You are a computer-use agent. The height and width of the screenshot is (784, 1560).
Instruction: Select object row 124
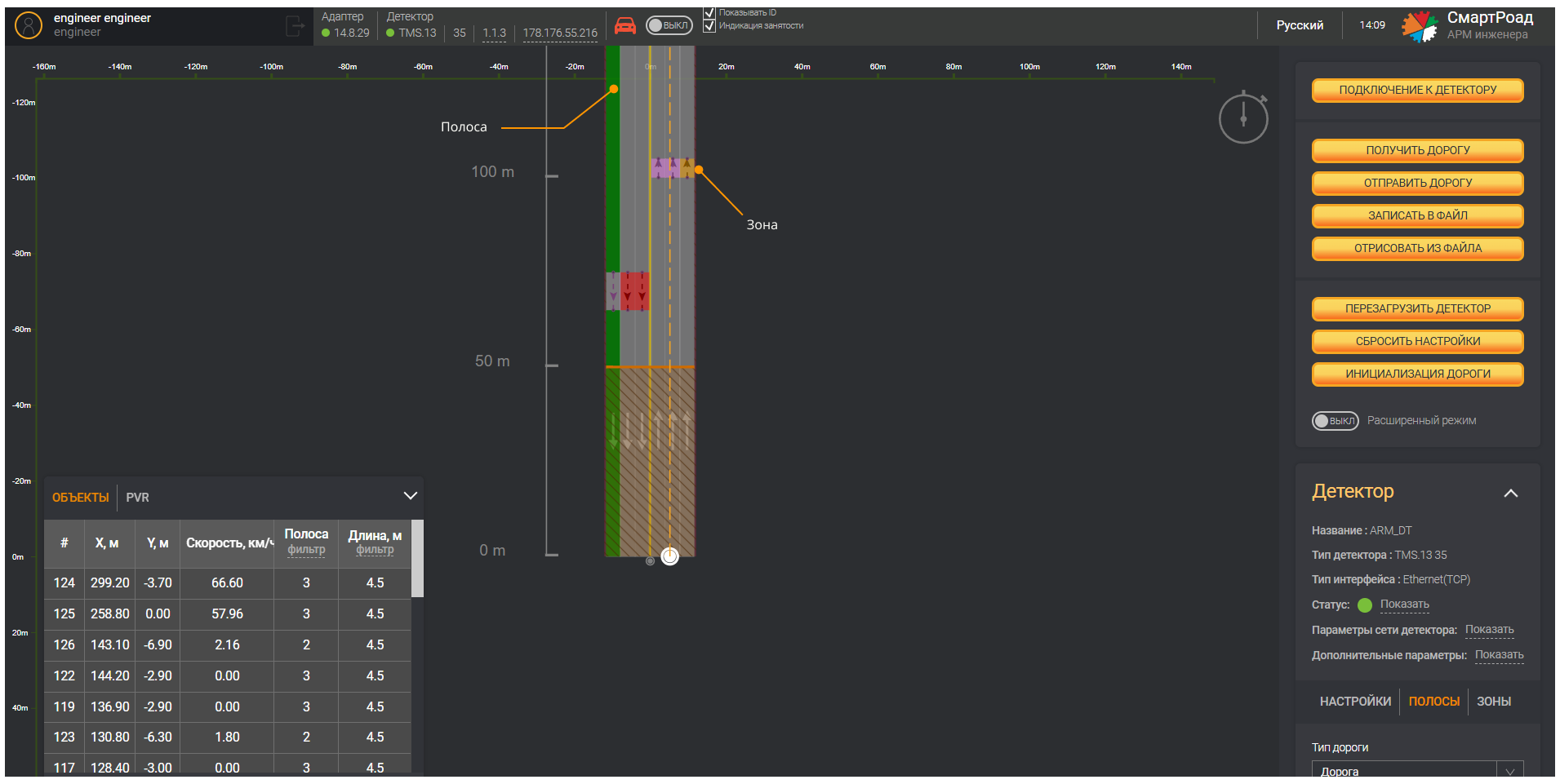tap(228, 583)
